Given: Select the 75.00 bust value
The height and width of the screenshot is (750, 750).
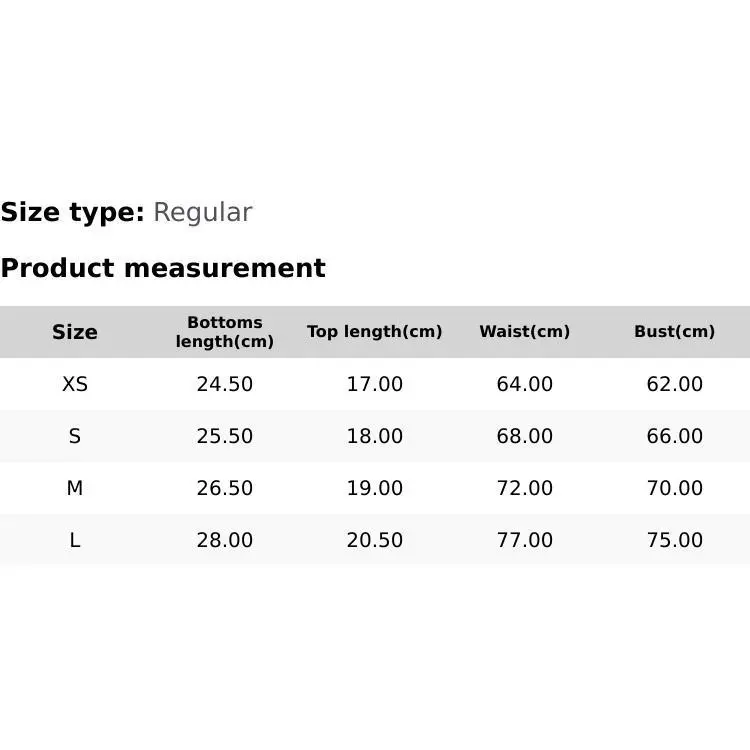Looking at the screenshot, I should (675, 540).
